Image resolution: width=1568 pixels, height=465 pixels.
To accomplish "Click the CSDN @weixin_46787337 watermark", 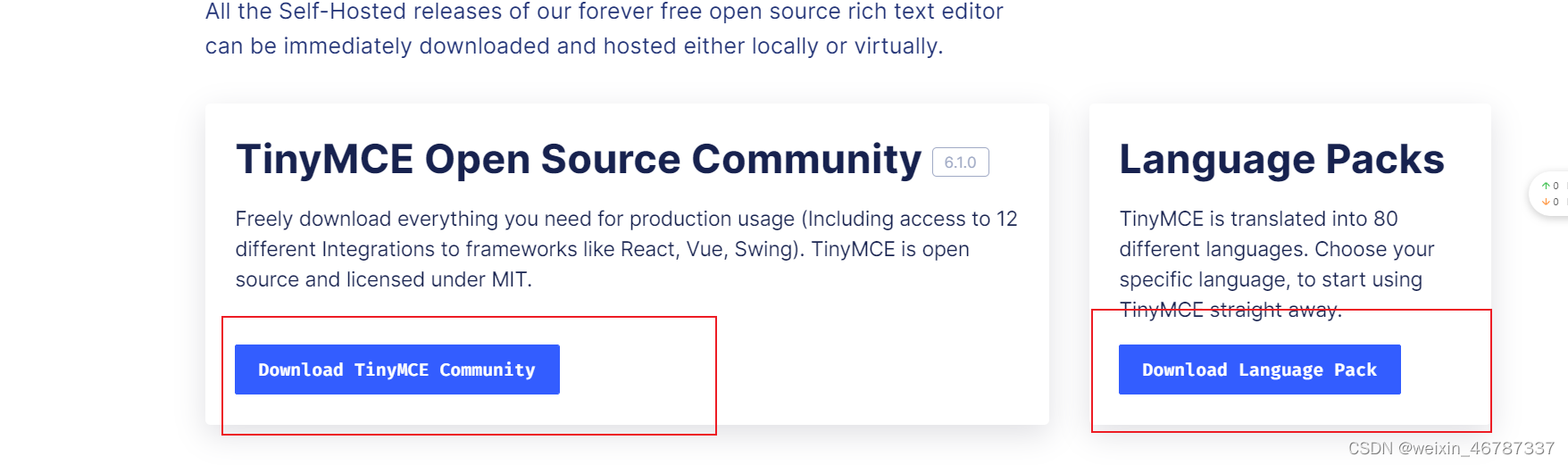I will coord(1451,448).
